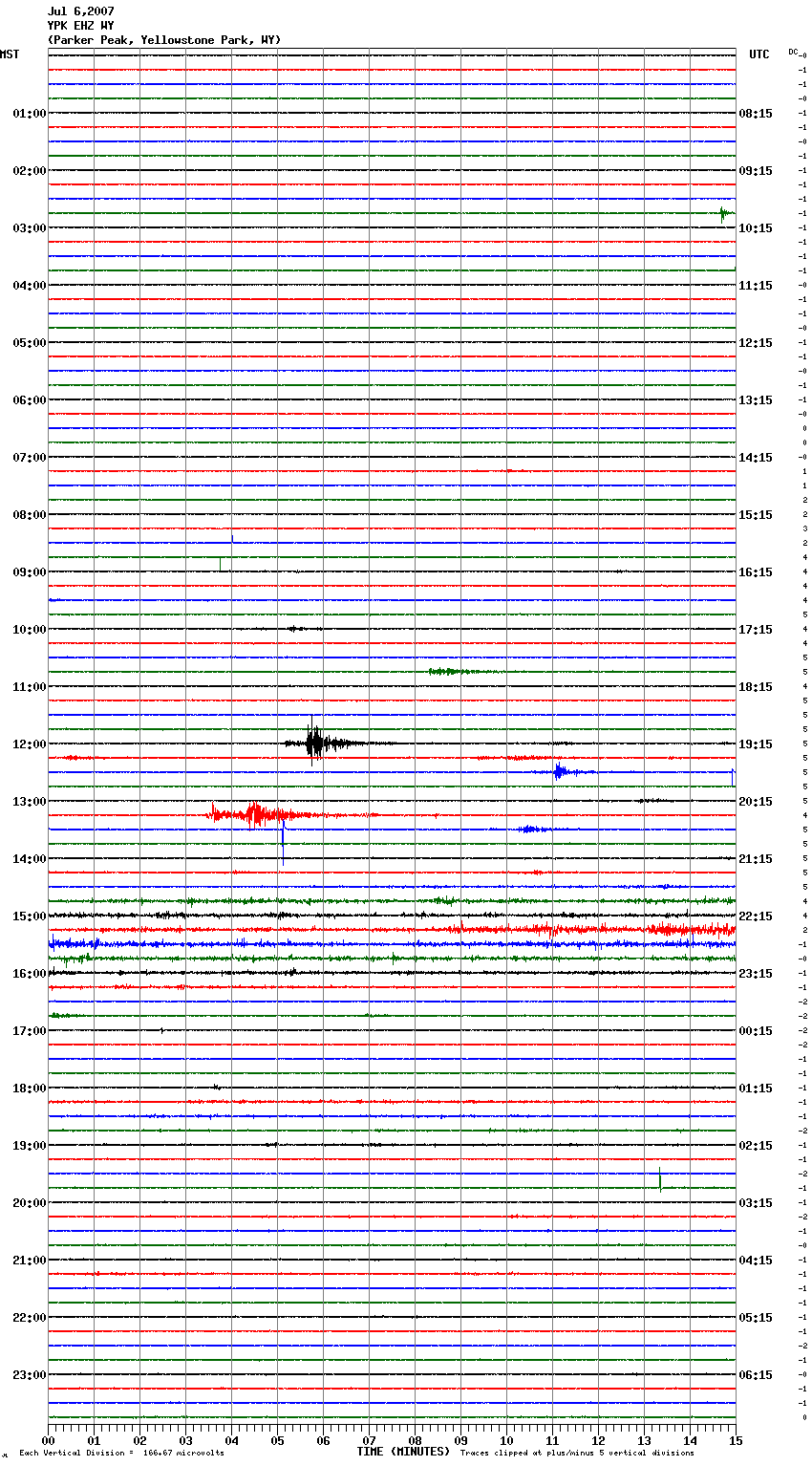Click the "03:00" MST time label
The width and height of the screenshot is (812, 1466).
(x=30, y=228)
